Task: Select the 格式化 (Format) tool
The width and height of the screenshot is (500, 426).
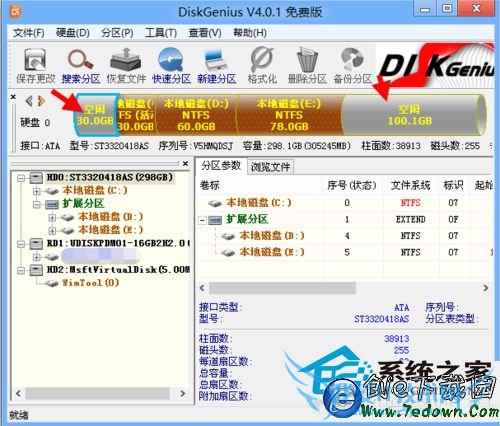Action: click(262, 66)
